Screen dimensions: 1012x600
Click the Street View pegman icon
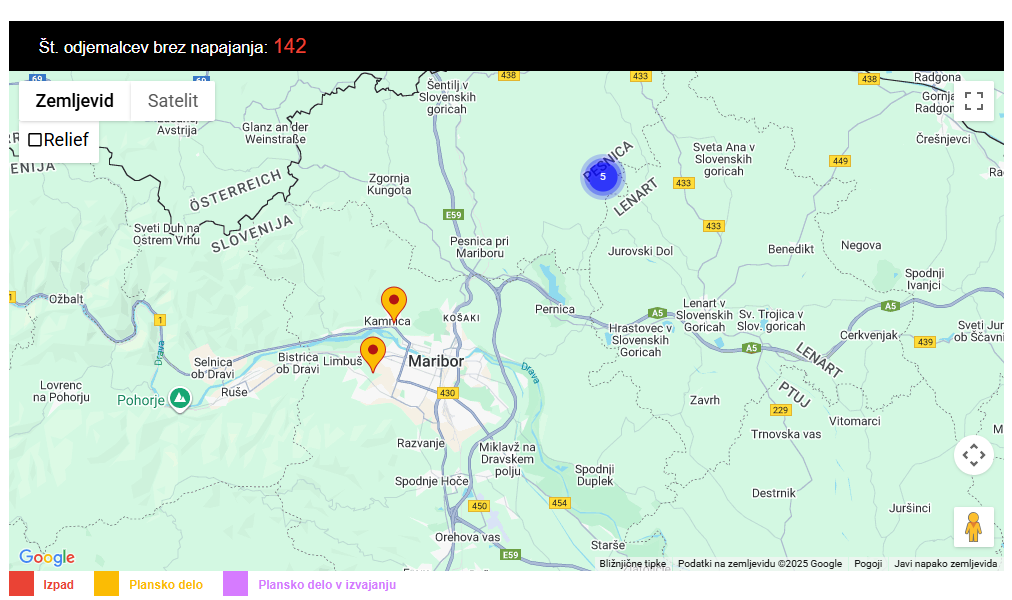(973, 526)
